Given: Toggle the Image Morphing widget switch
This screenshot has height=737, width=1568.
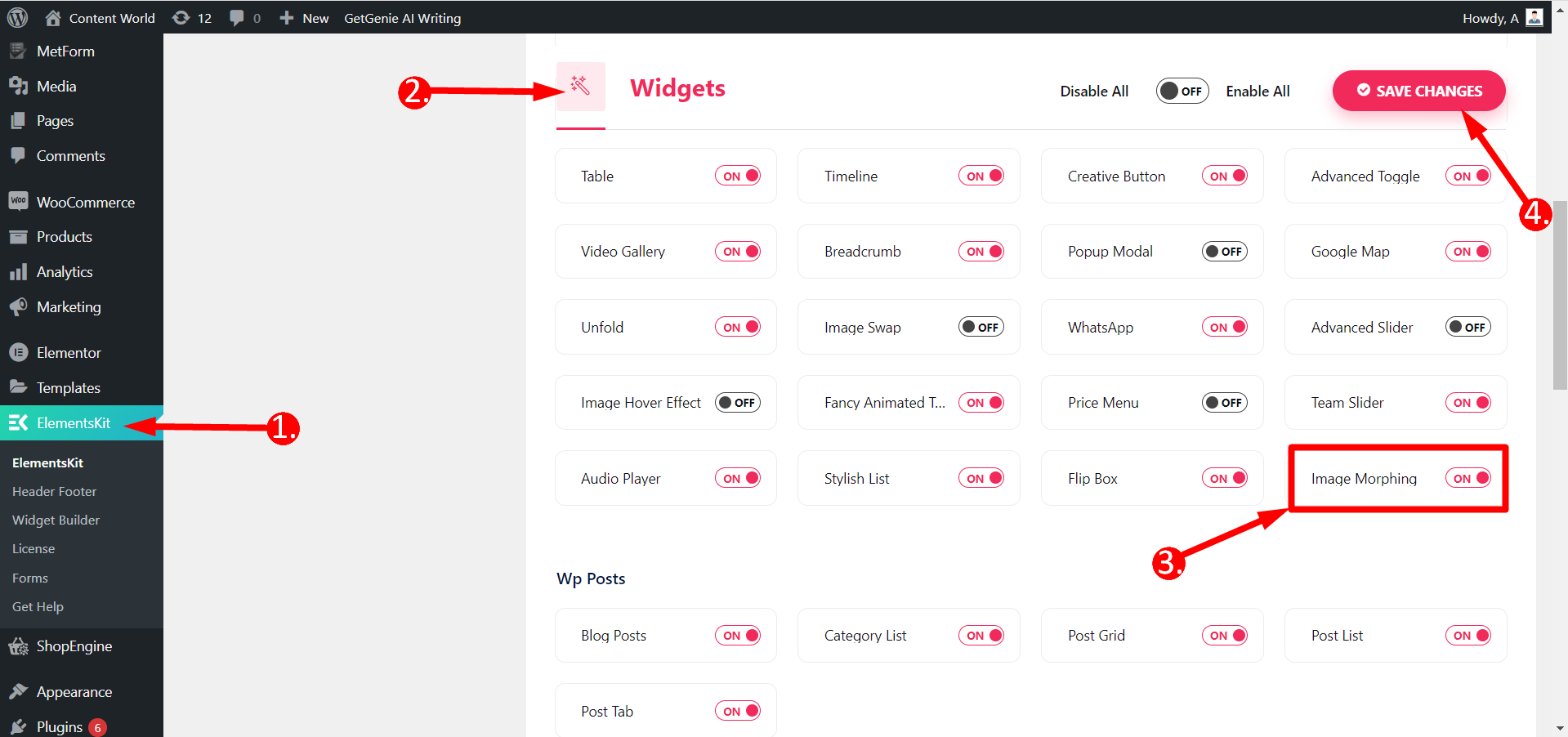Looking at the screenshot, I should pyautogui.click(x=1468, y=478).
